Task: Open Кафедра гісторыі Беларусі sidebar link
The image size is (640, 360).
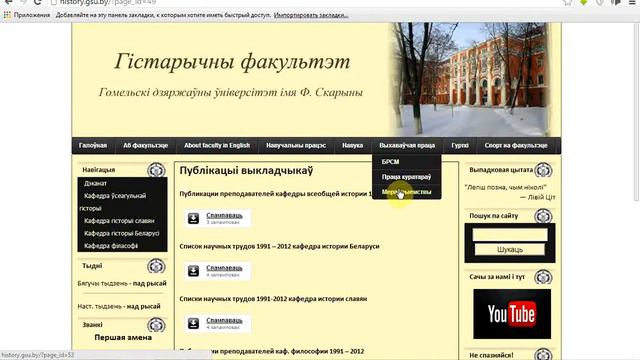Action: pyautogui.click(x=122, y=233)
